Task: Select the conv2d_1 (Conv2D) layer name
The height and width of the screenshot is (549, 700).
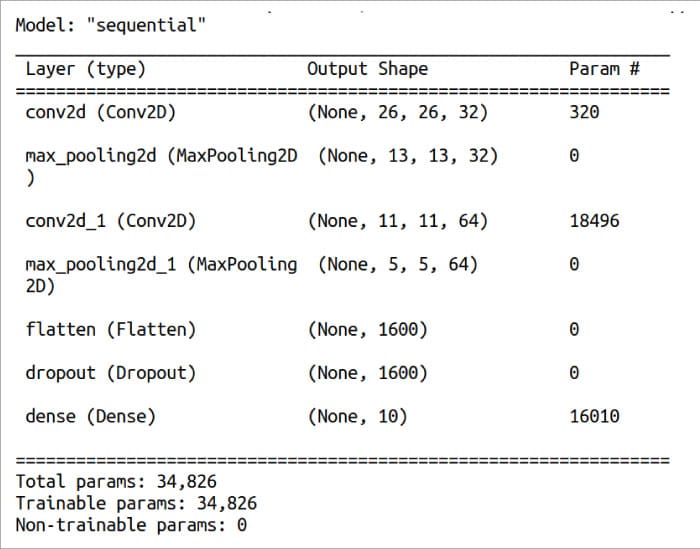Action: pos(110,220)
